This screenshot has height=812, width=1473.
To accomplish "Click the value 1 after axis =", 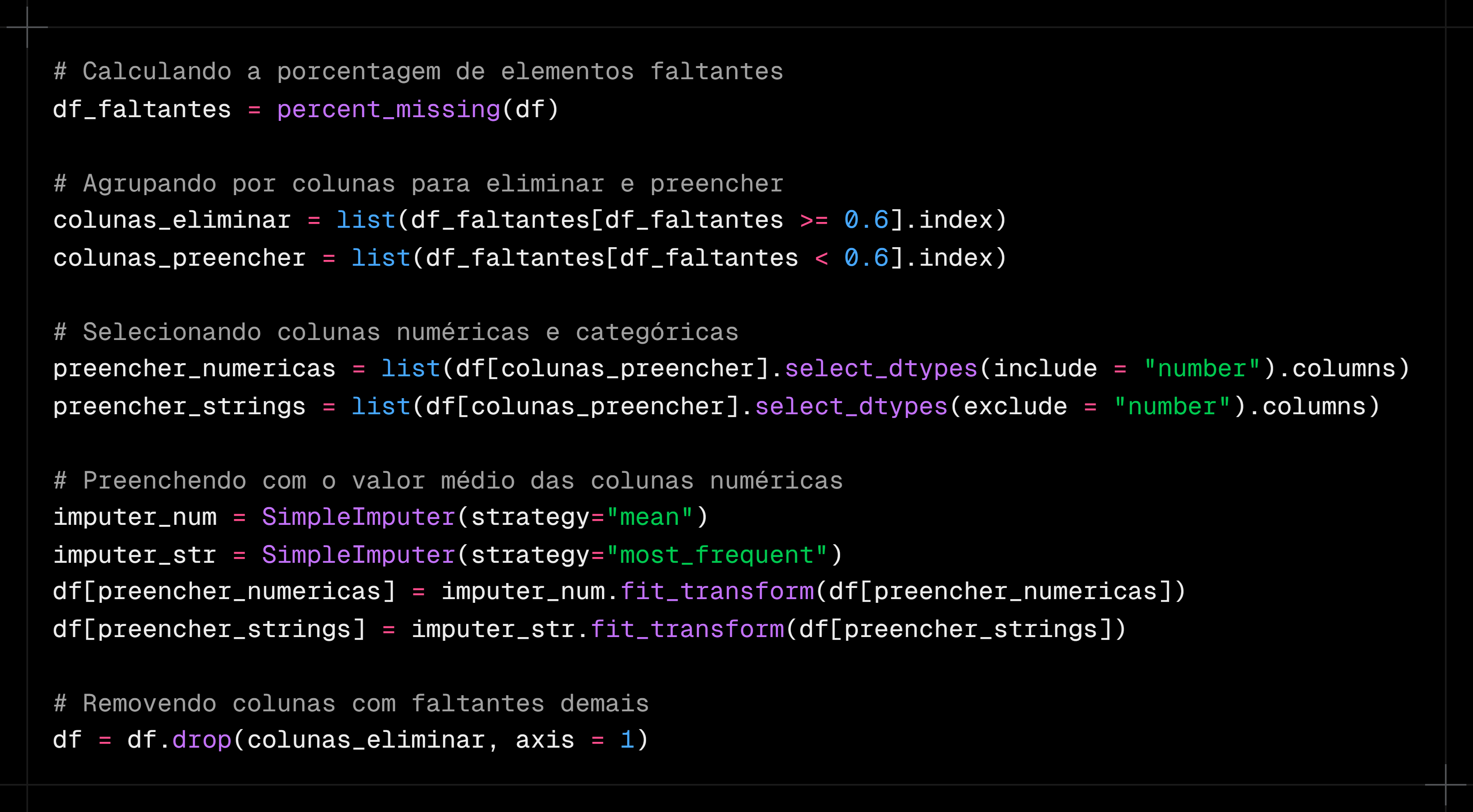I will [627, 740].
